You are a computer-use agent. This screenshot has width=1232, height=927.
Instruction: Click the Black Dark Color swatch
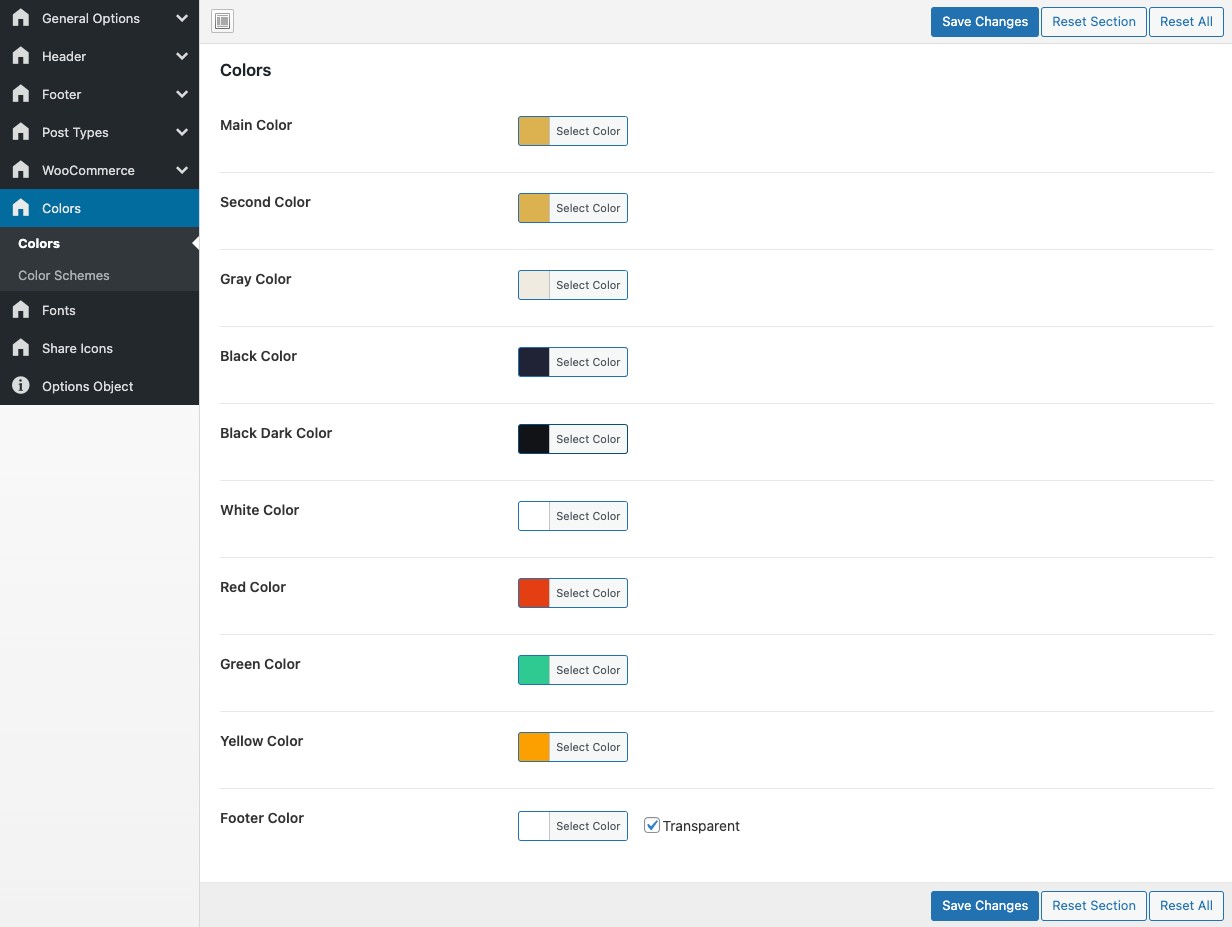[534, 439]
